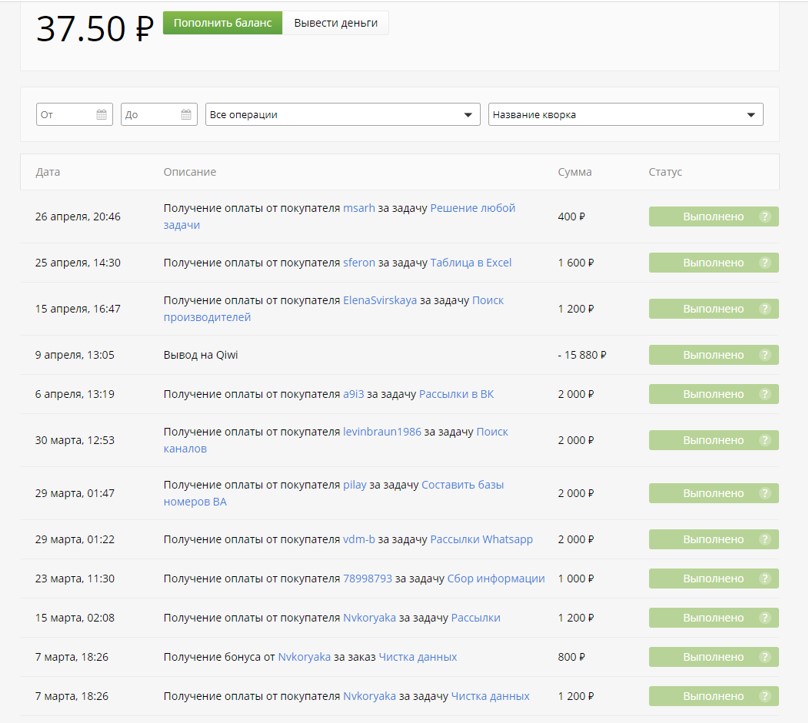808x723 pixels.
Task: Click question icon on a9i3 payment status
Action: pos(765,394)
